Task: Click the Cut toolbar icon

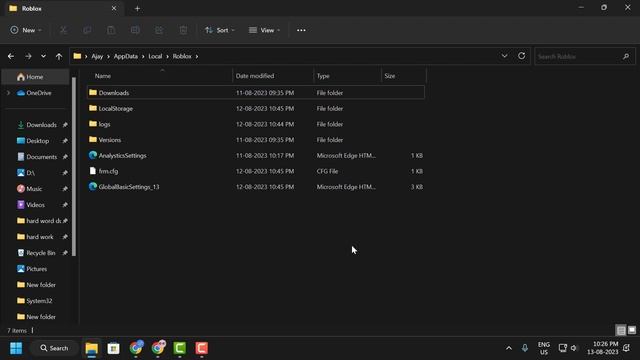Action: [x=63, y=30]
